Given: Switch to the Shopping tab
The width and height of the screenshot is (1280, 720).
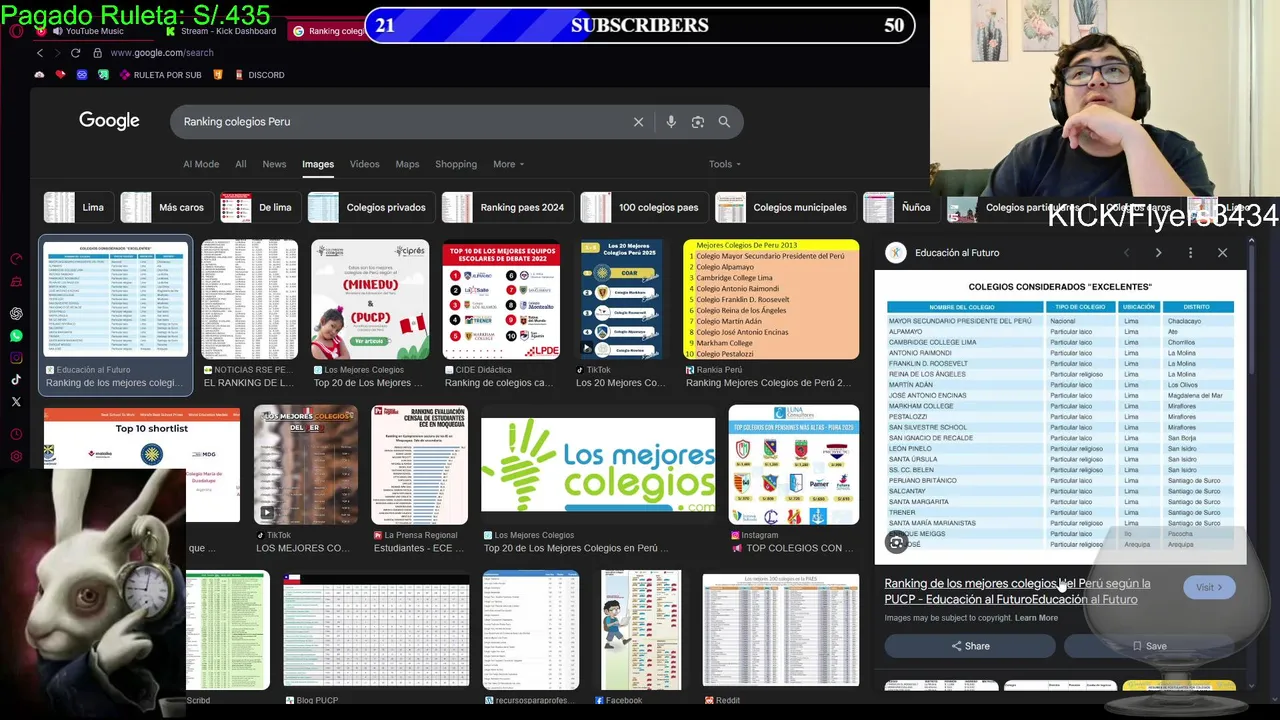Looking at the screenshot, I should pos(456,164).
